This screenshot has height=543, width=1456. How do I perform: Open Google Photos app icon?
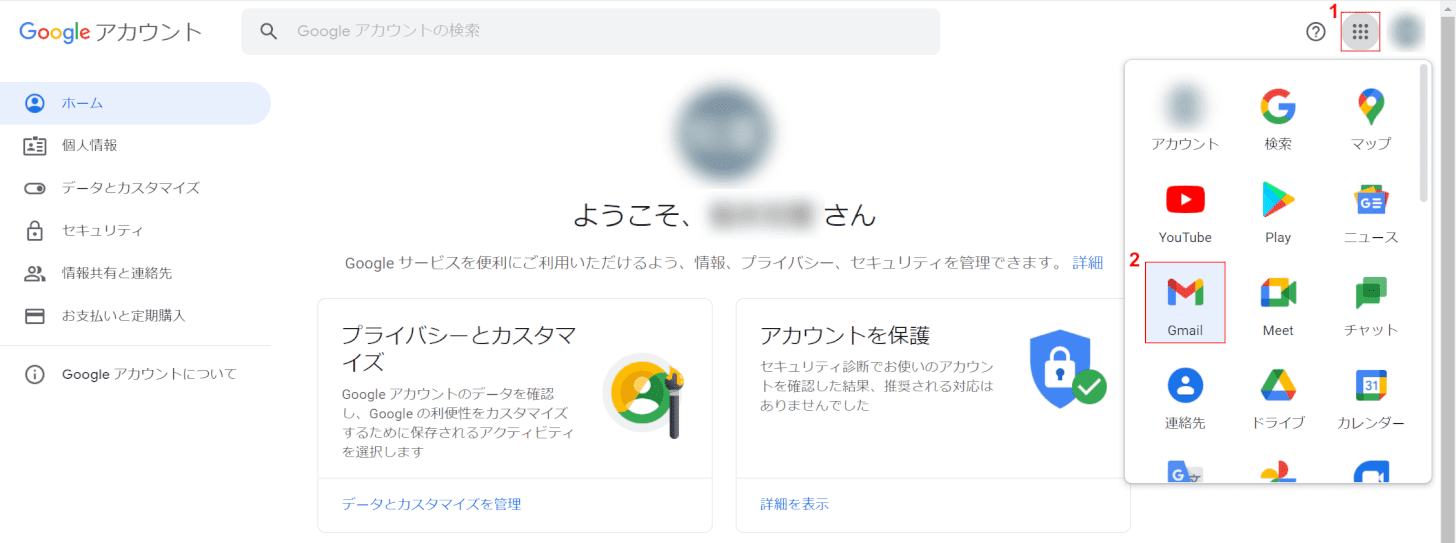1278,472
